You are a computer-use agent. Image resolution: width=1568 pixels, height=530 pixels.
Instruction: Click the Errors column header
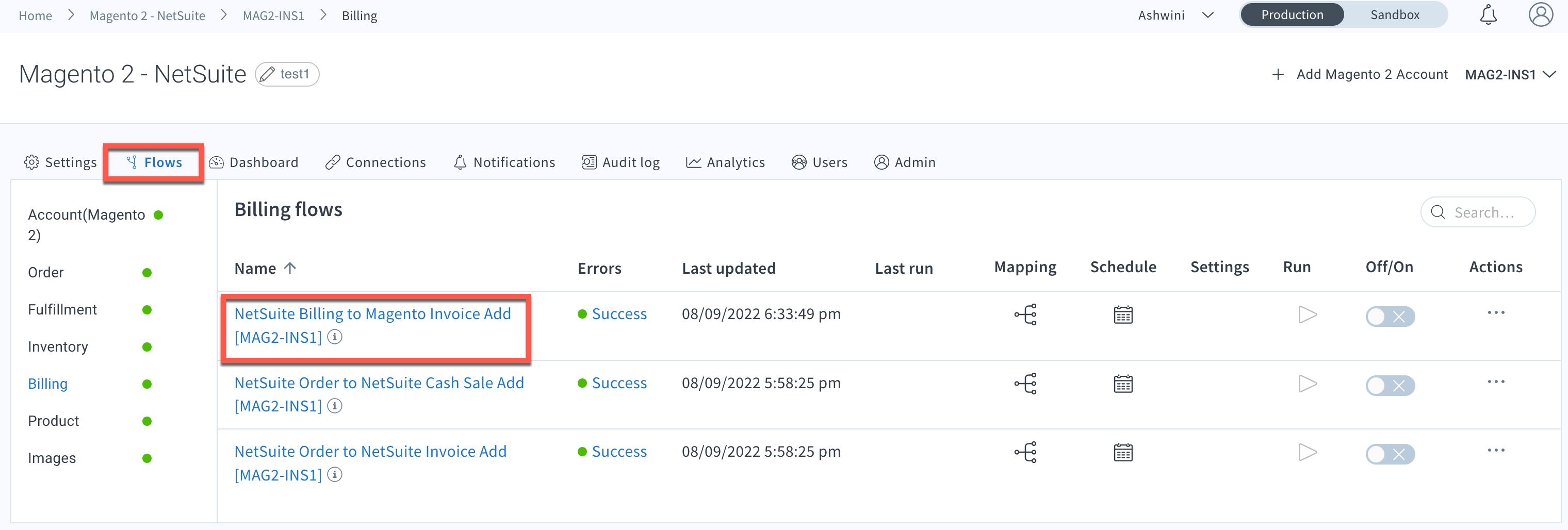click(599, 268)
